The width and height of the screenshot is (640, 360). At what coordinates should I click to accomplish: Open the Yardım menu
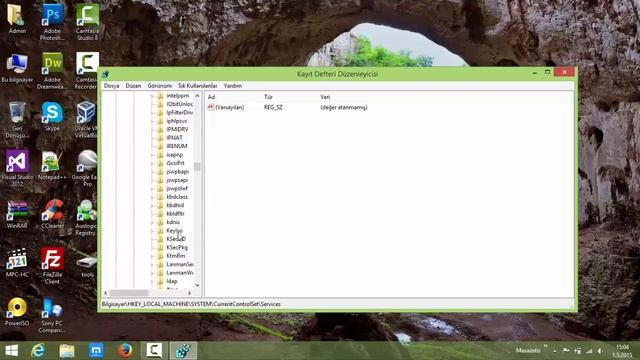(233, 86)
